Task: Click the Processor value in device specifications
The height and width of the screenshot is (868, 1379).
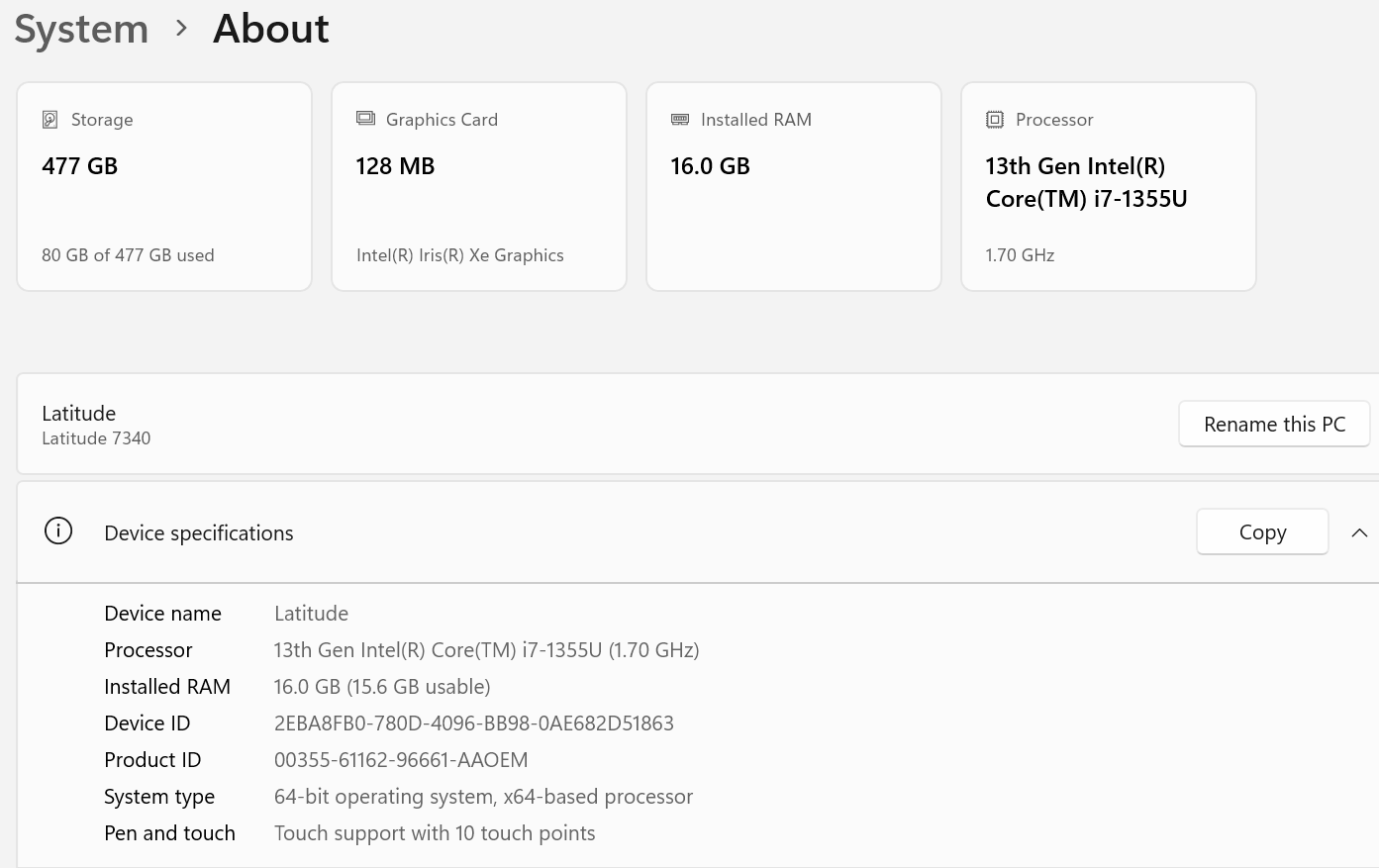Action: click(487, 650)
